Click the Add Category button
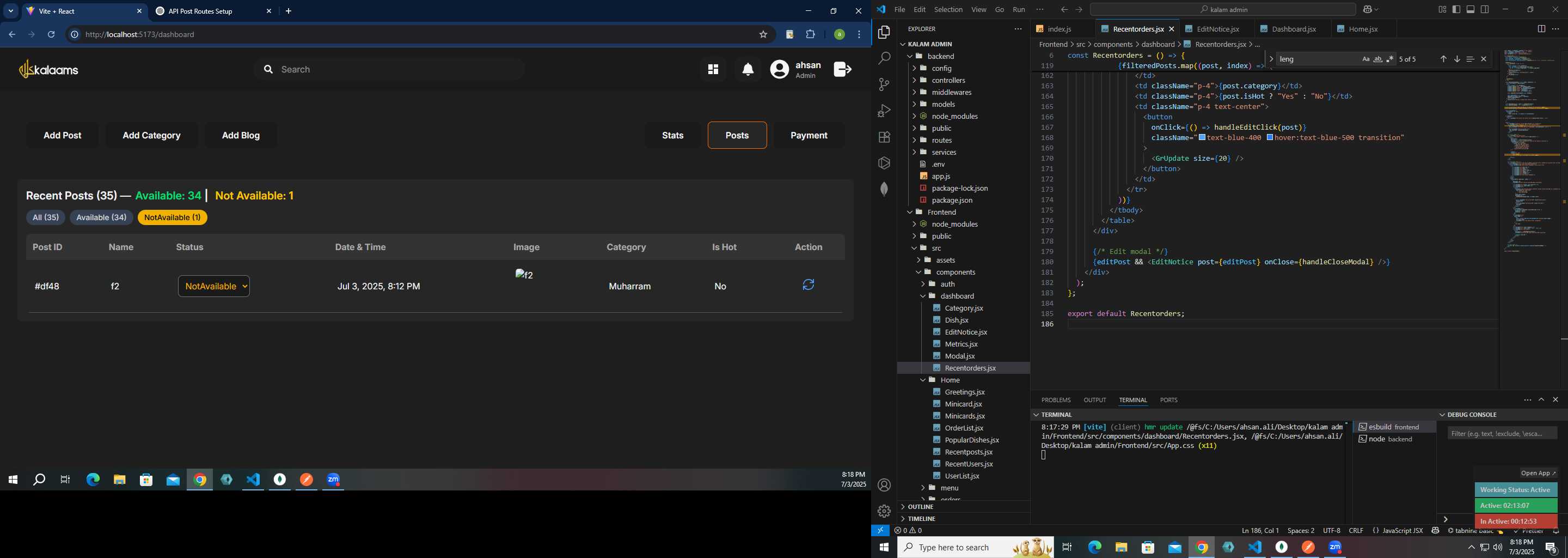1568x558 pixels. [x=151, y=135]
